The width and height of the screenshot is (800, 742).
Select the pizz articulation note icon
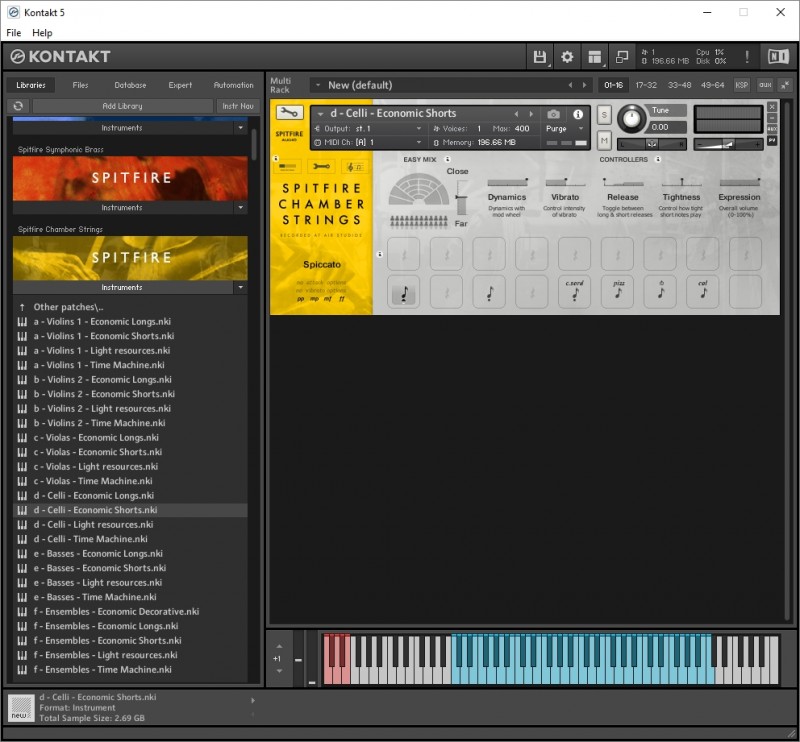[617, 292]
